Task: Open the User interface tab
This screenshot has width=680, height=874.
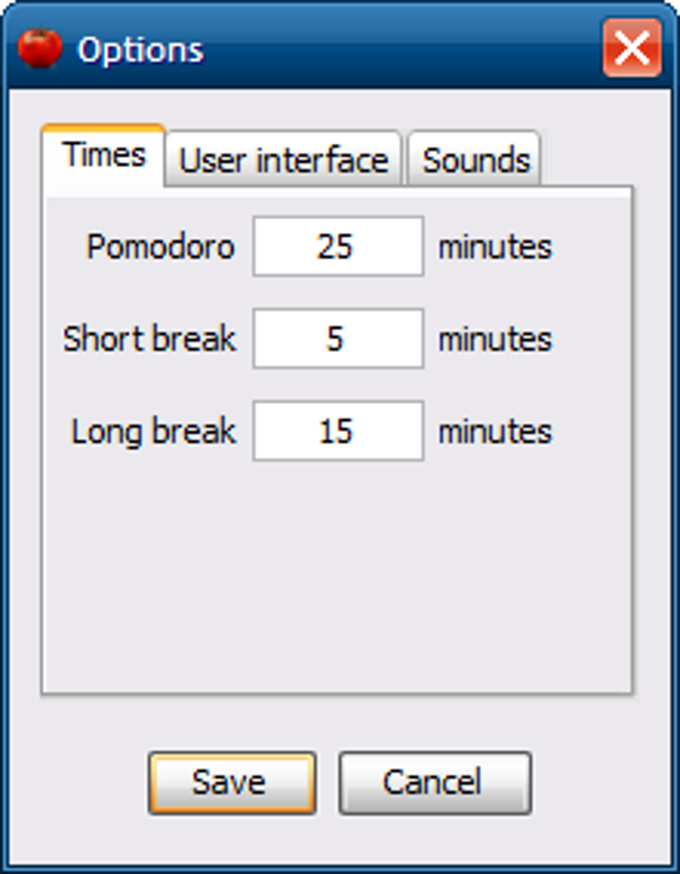Action: 283,160
